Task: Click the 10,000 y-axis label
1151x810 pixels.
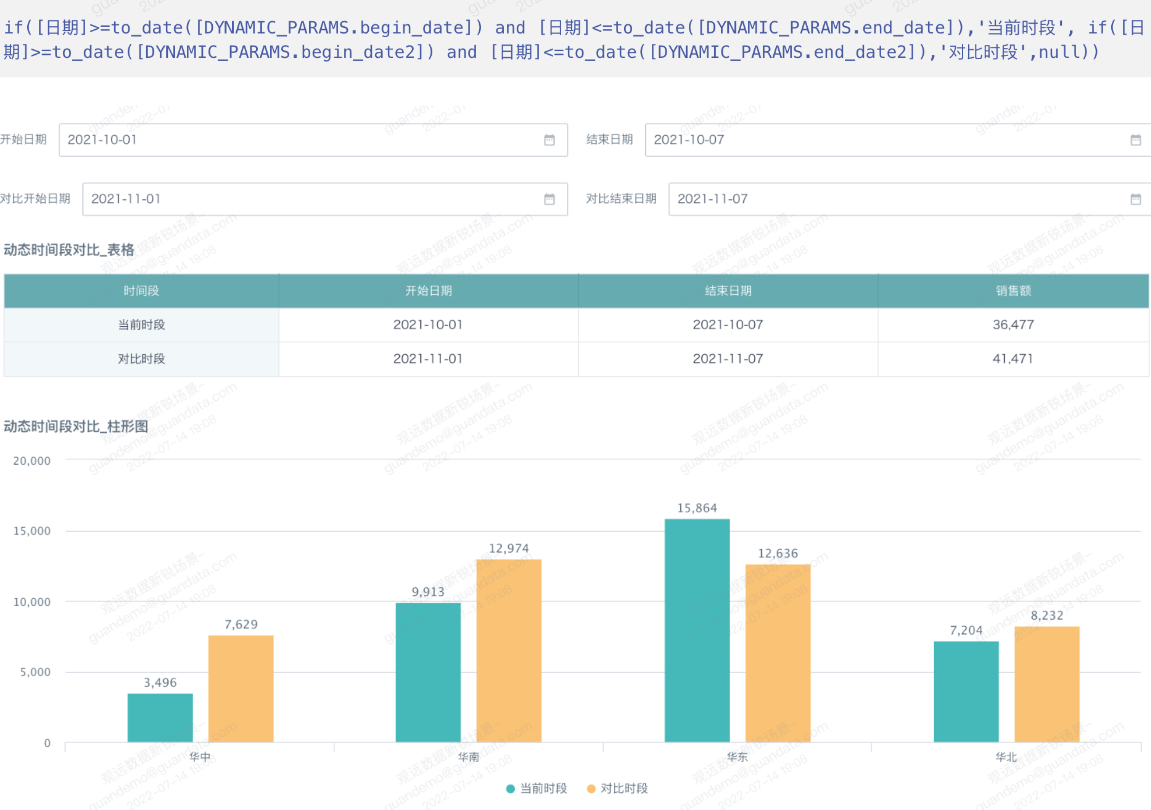Action: [32, 602]
